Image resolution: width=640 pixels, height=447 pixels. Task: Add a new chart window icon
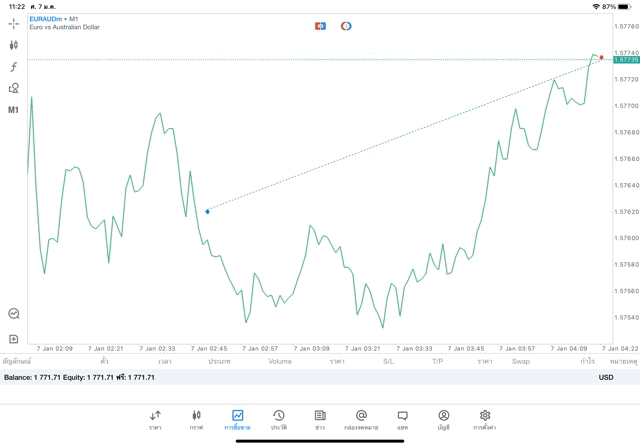14,339
